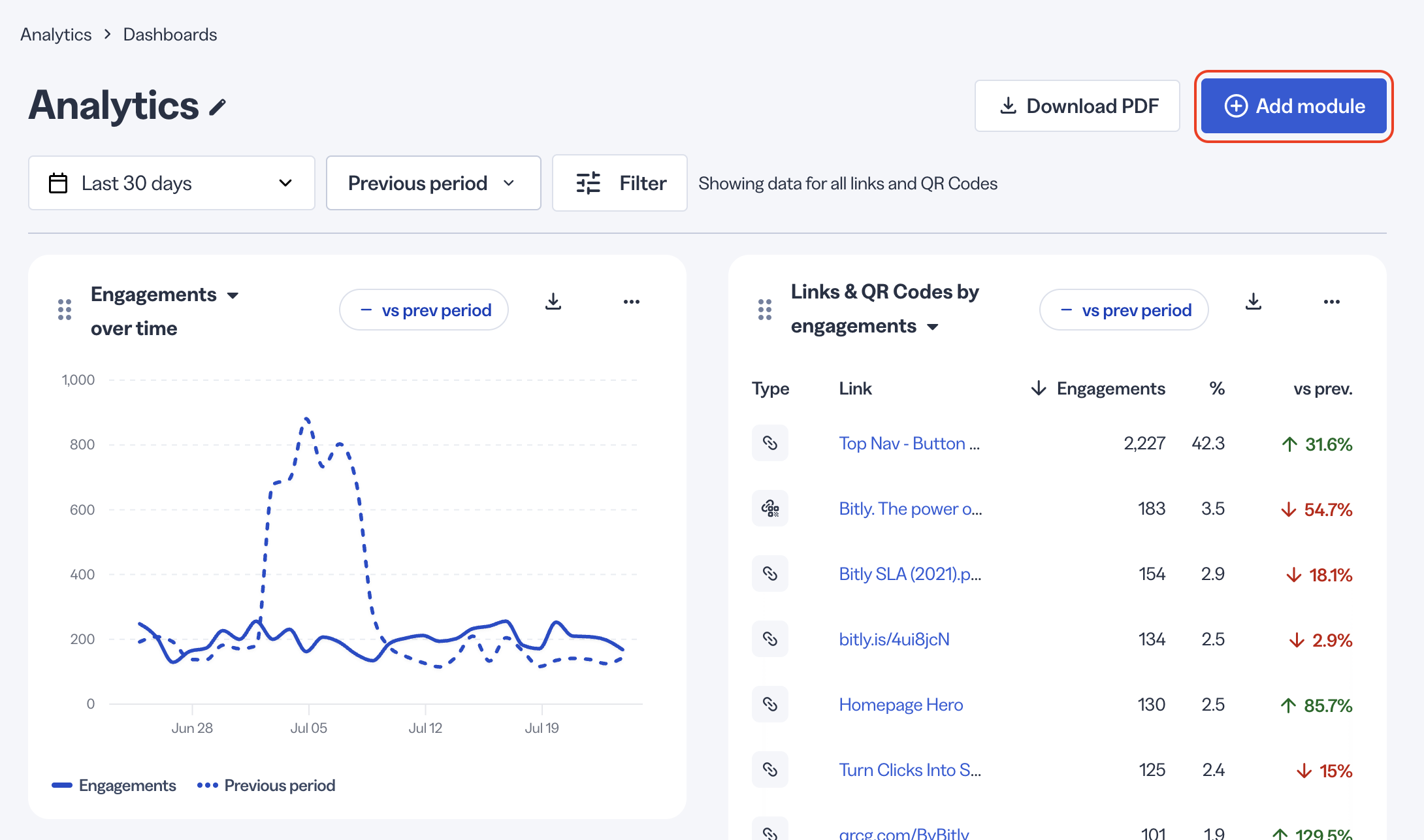Click the Add module button

pos(1294,106)
